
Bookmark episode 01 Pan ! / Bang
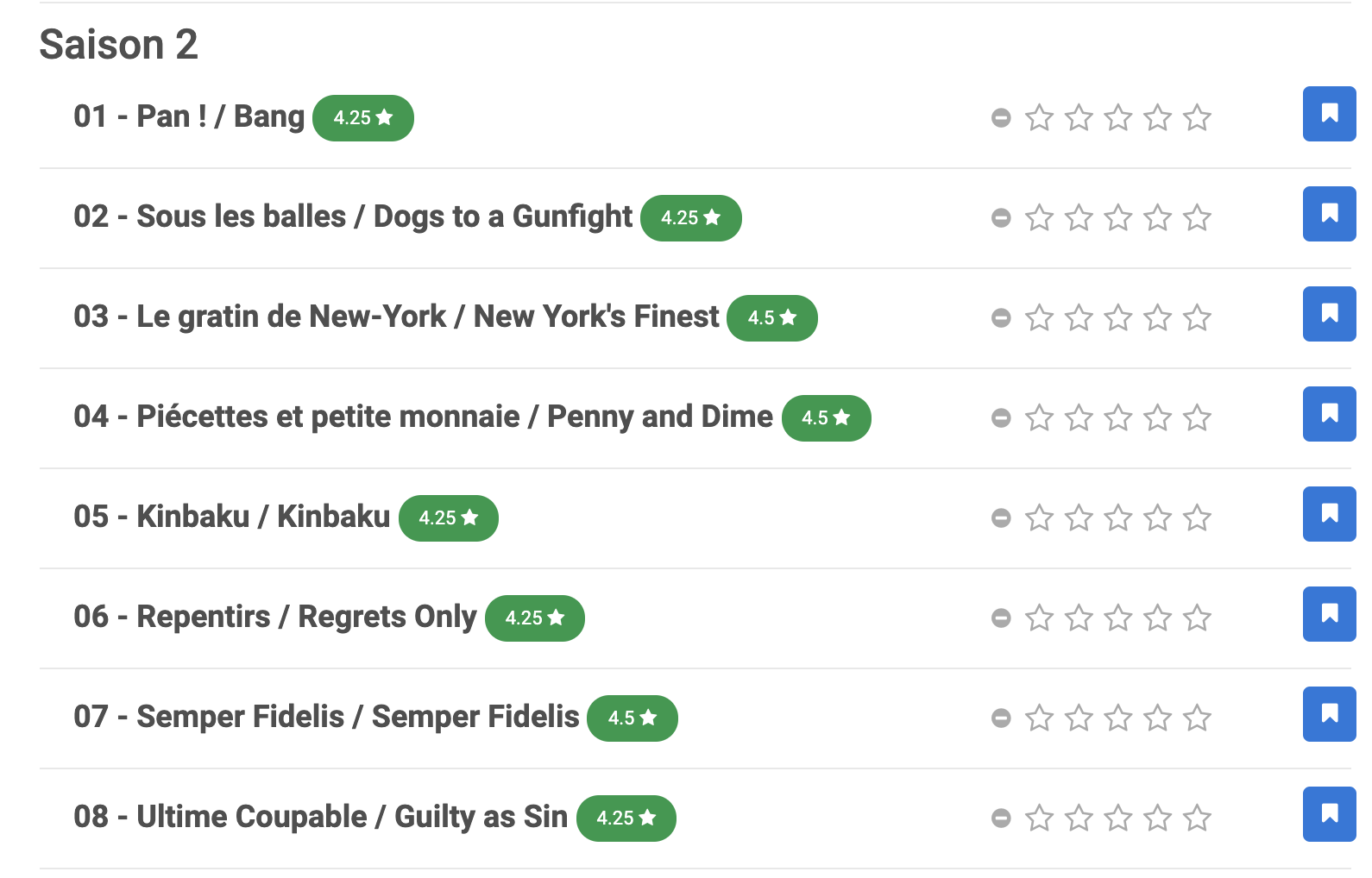click(1329, 114)
